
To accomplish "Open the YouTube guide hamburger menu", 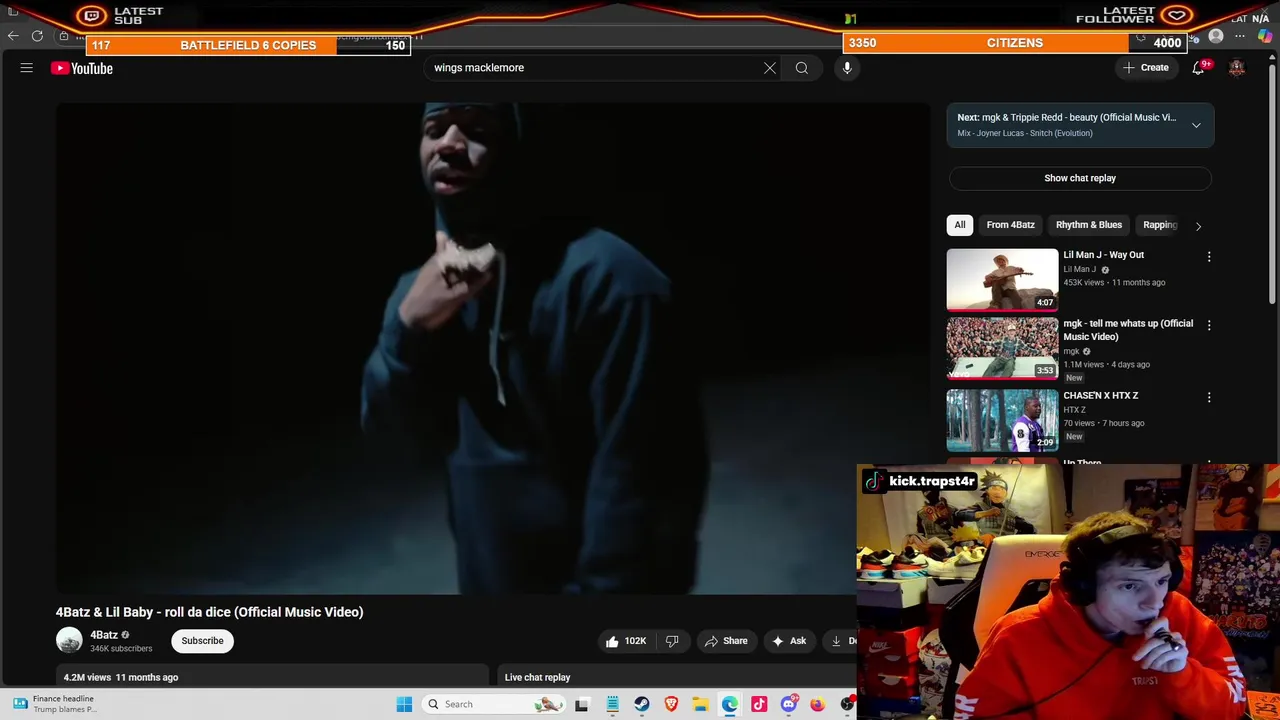I will click(27, 68).
